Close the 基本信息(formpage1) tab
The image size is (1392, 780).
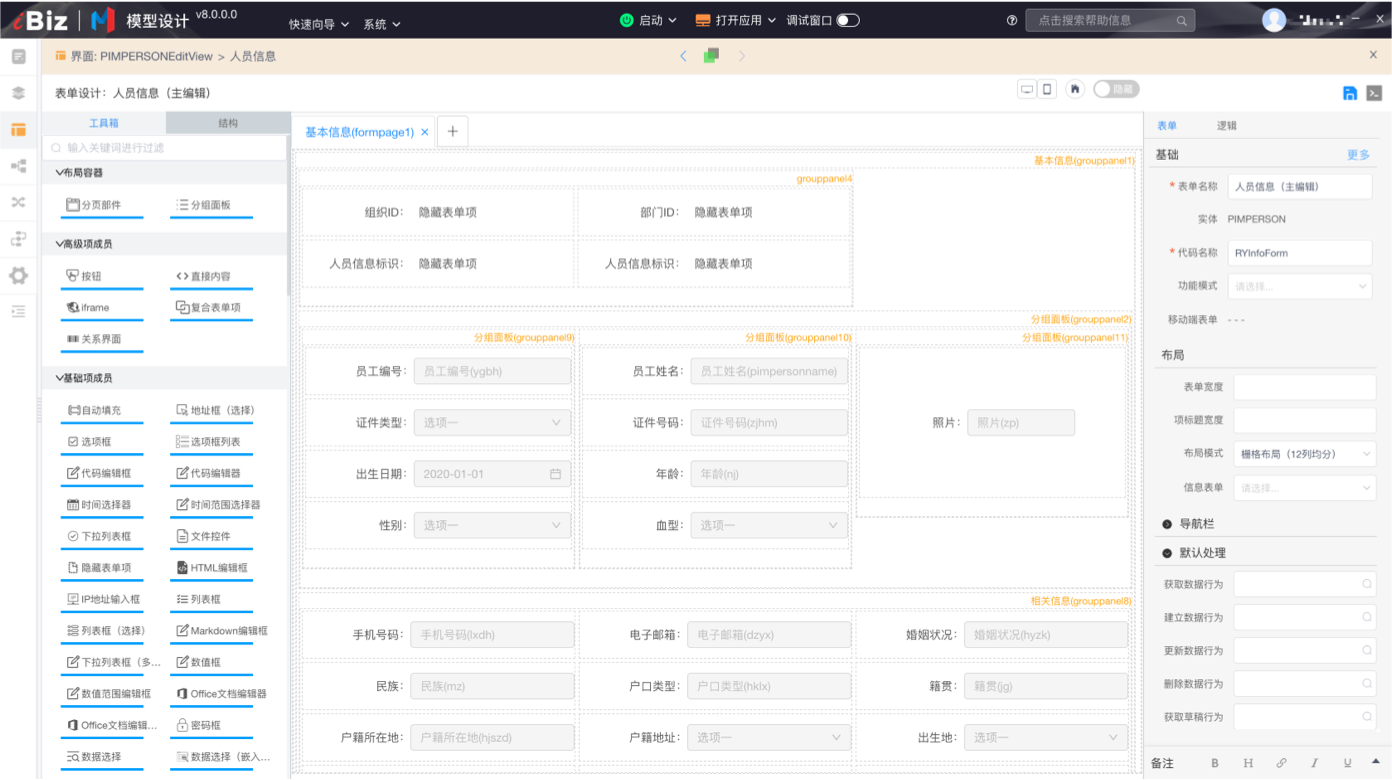coord(425,132)
